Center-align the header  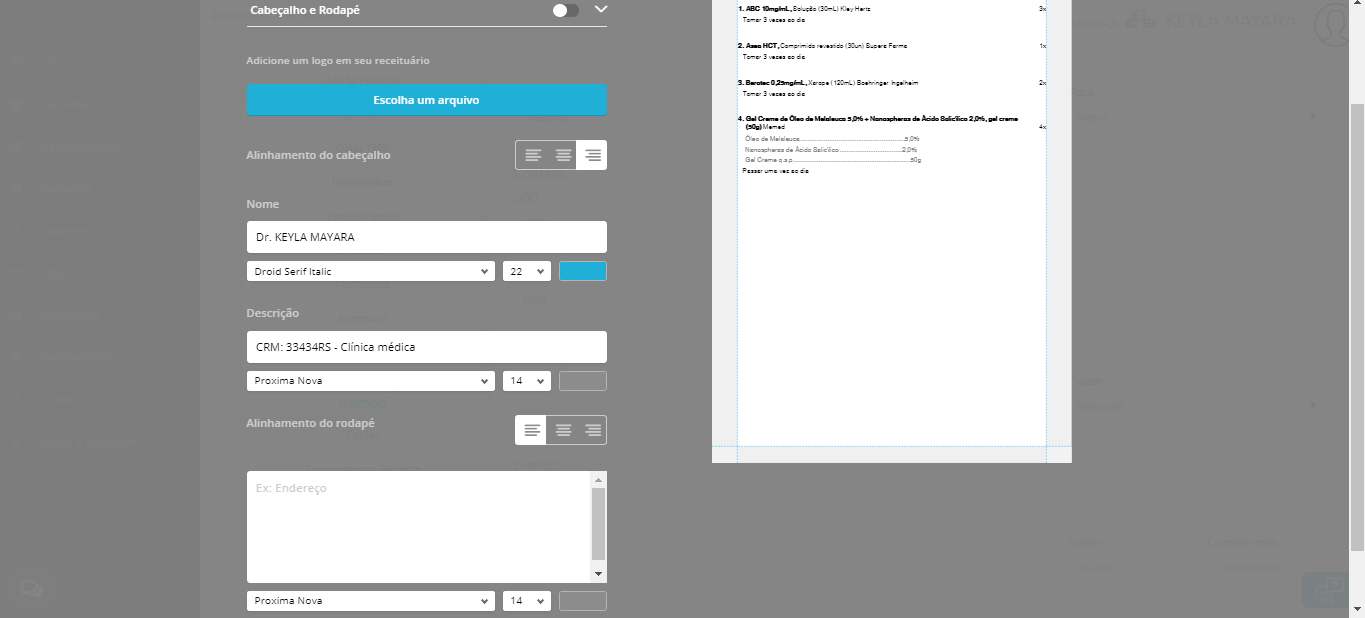point(563,155)
